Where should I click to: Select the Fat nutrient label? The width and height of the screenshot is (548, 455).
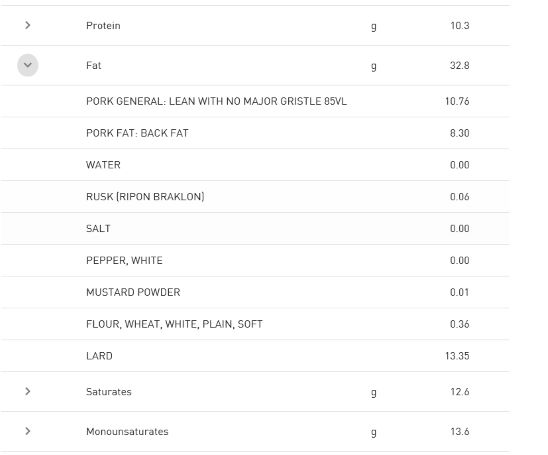click(x=93, y=65)
